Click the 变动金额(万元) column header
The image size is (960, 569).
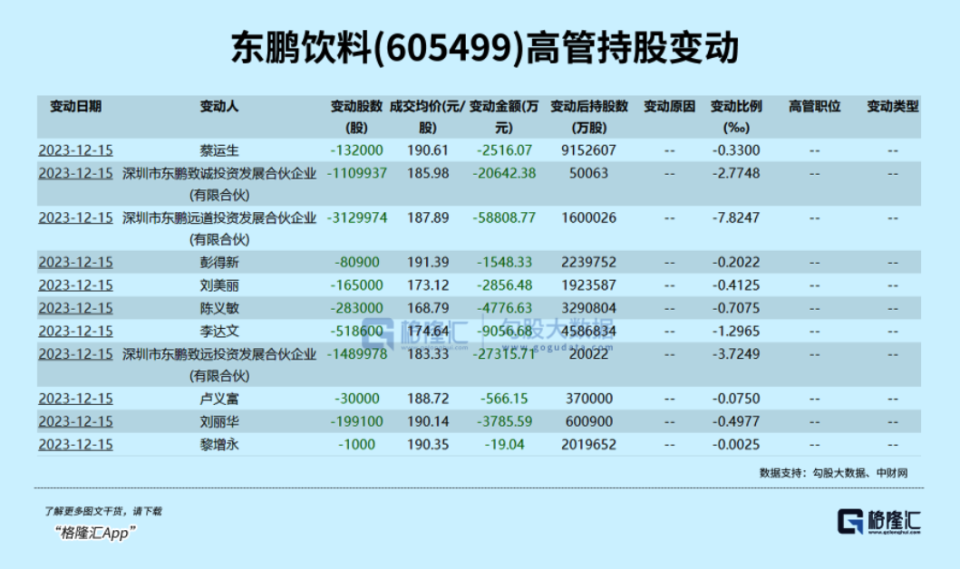504,117
